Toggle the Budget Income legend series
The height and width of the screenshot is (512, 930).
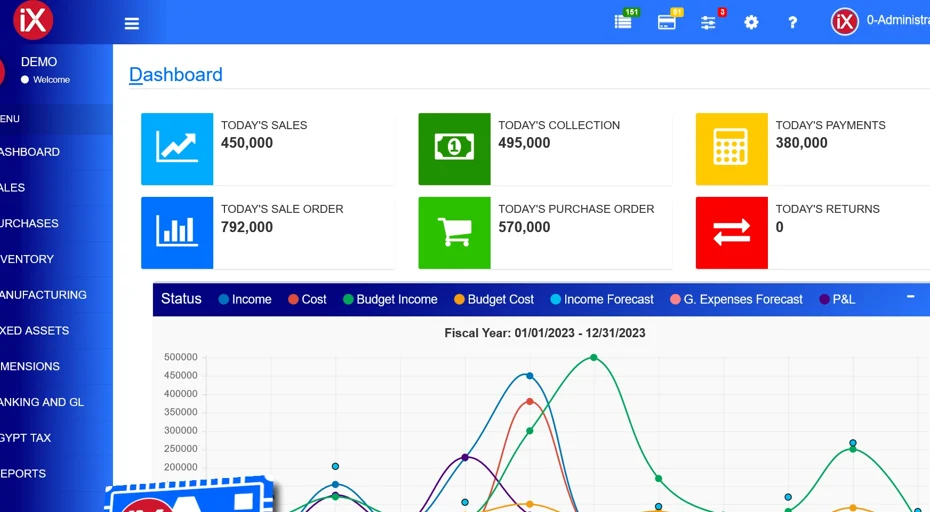(x=390, y=300)
